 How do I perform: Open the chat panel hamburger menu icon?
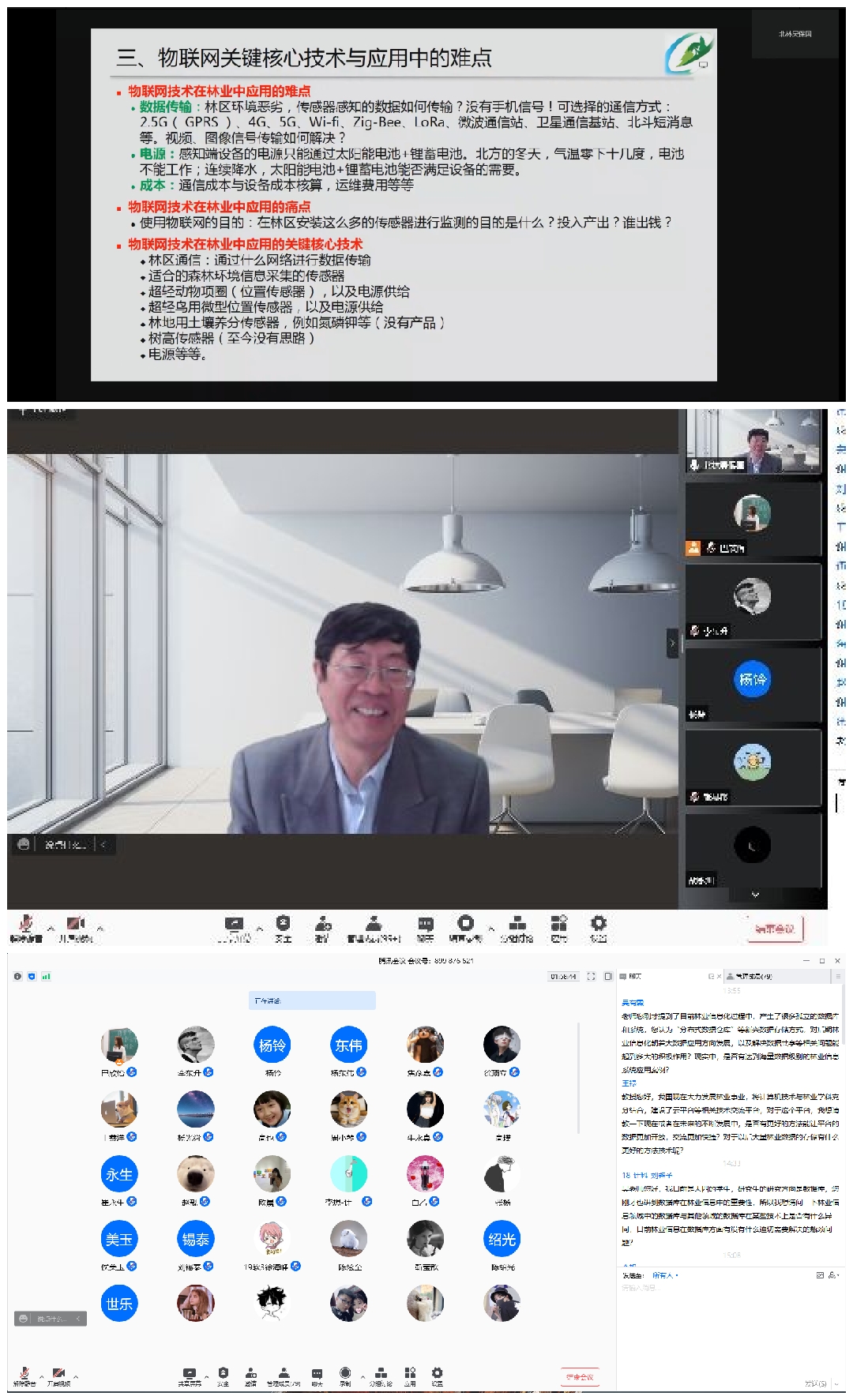838,976
